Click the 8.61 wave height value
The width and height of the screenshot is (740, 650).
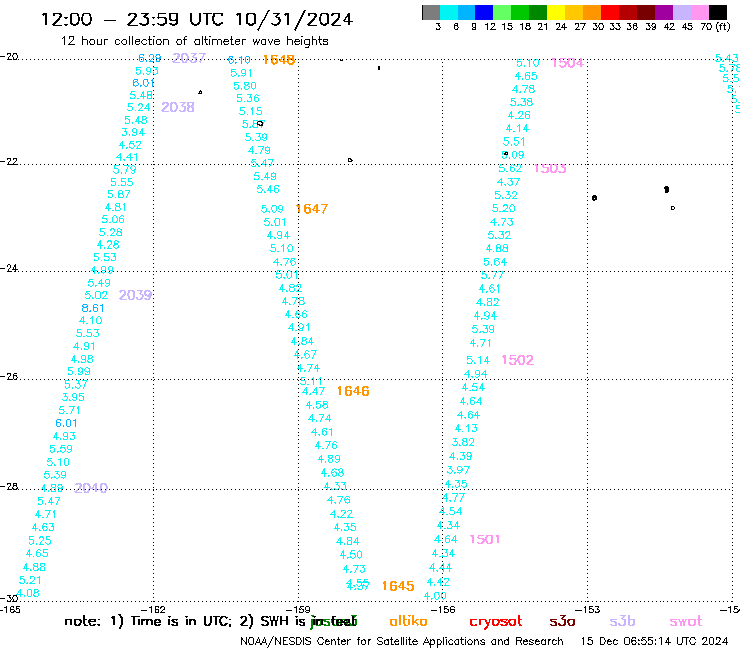point(92,308)
